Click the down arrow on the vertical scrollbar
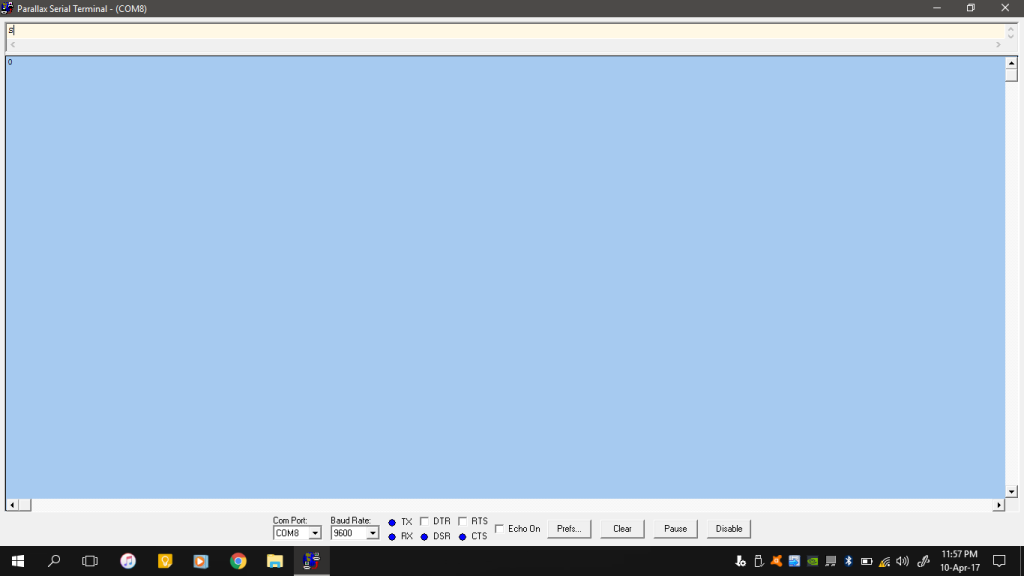This screenshot has height=576, width=1024. coord(1009,490)
